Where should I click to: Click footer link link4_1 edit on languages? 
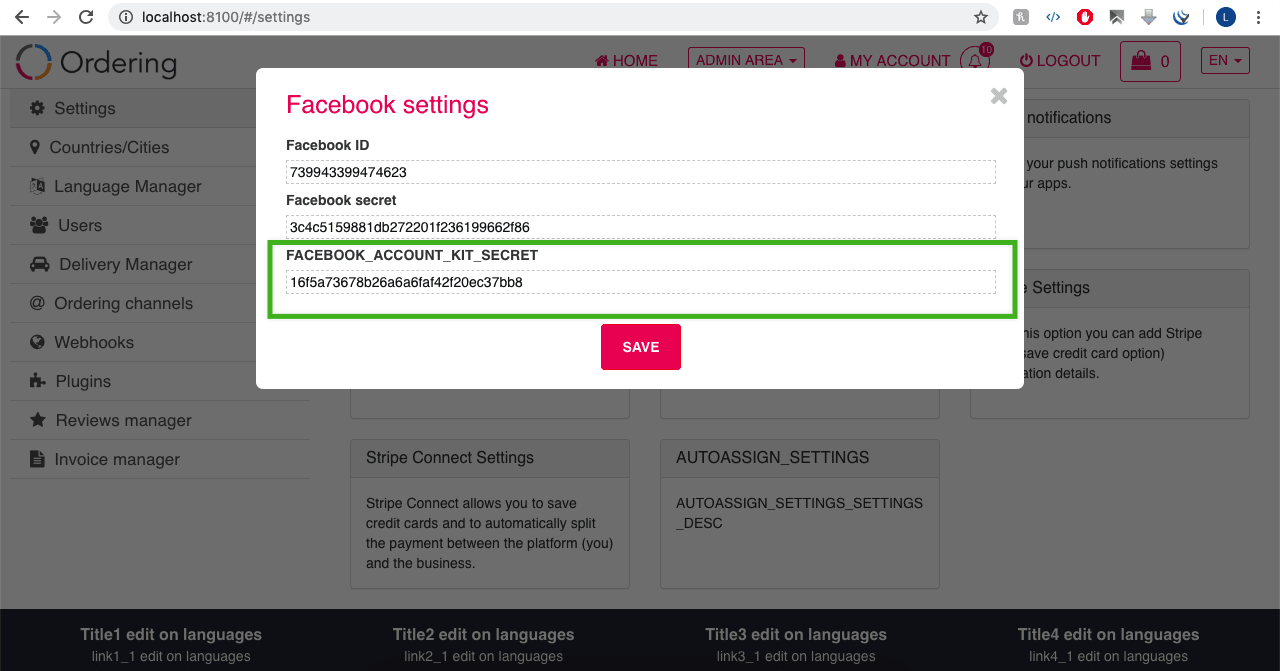point(1109,657)
